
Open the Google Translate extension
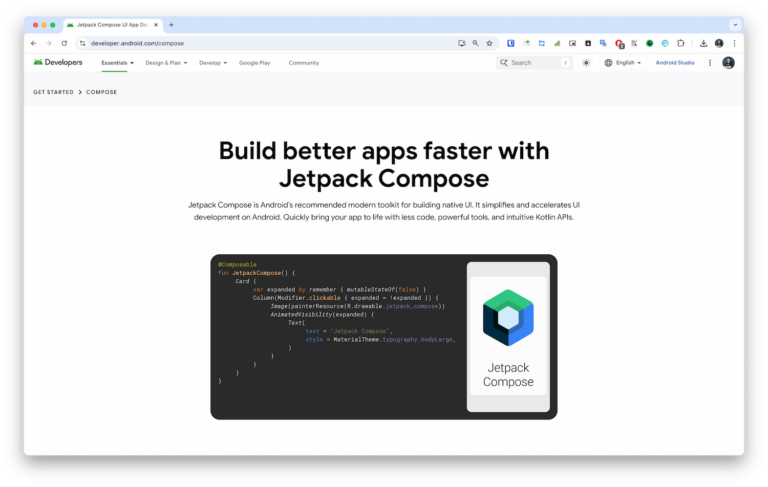click(603, 43)
